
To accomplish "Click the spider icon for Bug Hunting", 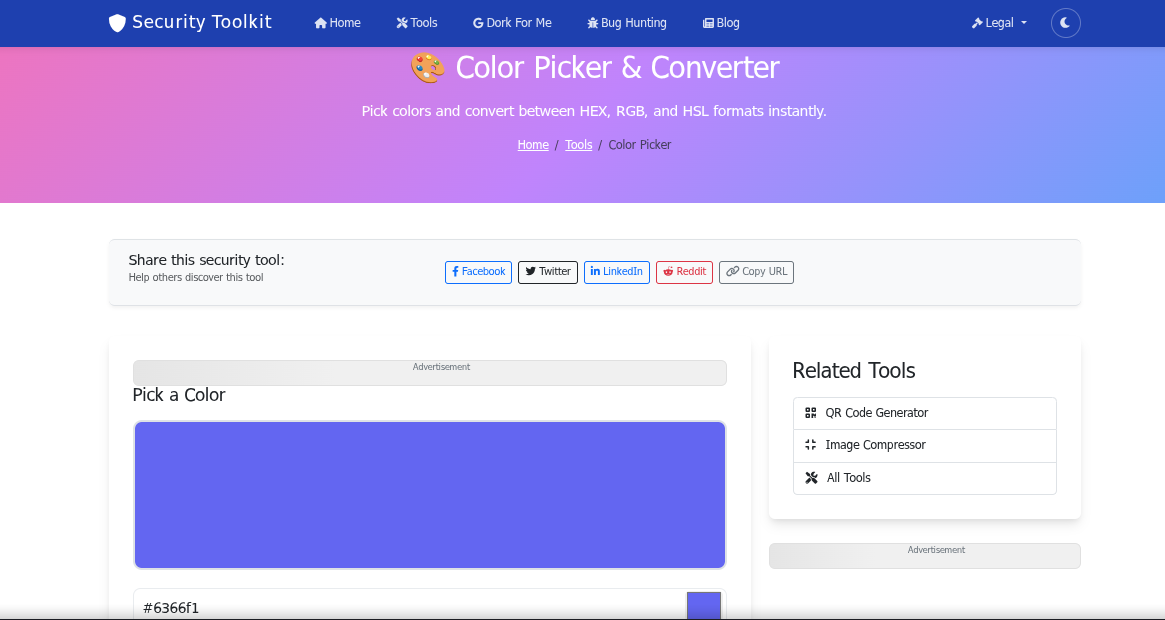I will coord(594,22).
